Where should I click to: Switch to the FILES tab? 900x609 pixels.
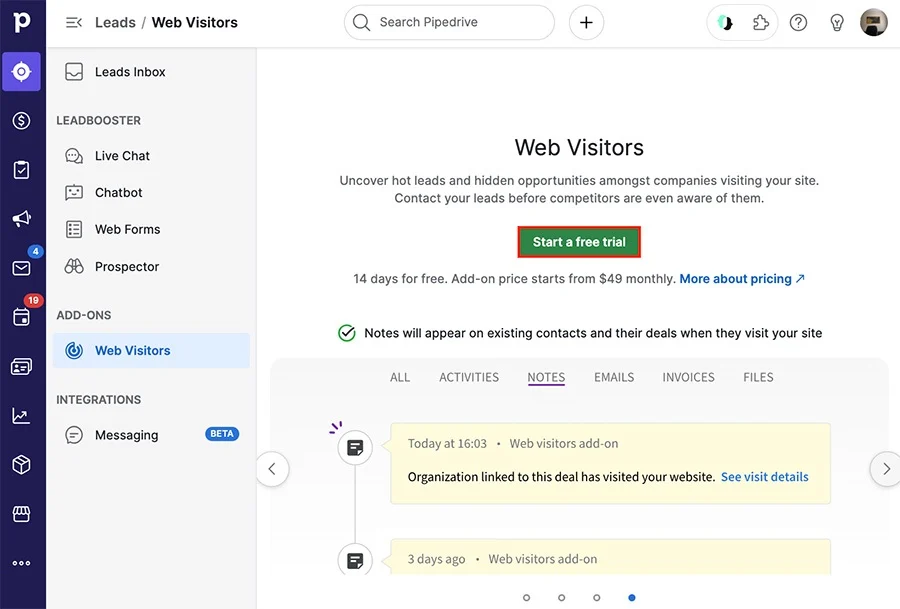coord(758,377)
